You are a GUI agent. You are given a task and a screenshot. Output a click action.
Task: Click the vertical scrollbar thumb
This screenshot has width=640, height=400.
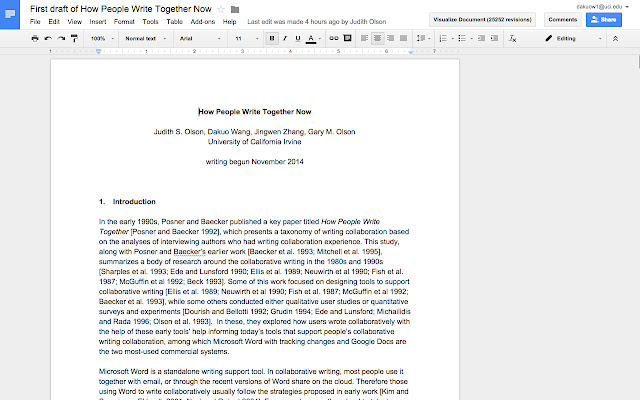pos(638,62)
